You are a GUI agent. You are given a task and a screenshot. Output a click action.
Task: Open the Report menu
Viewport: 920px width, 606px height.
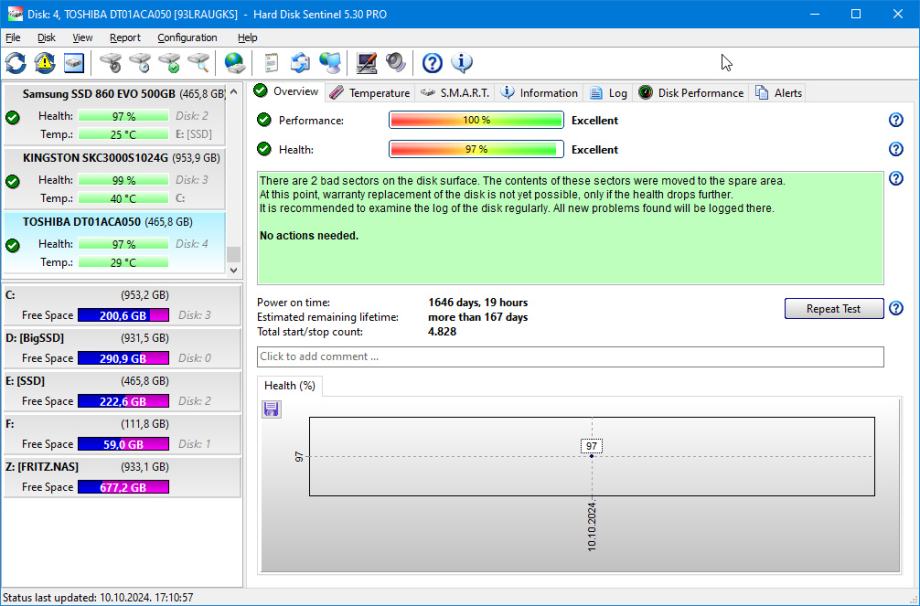pyautogui.click(x=125, y=38)
